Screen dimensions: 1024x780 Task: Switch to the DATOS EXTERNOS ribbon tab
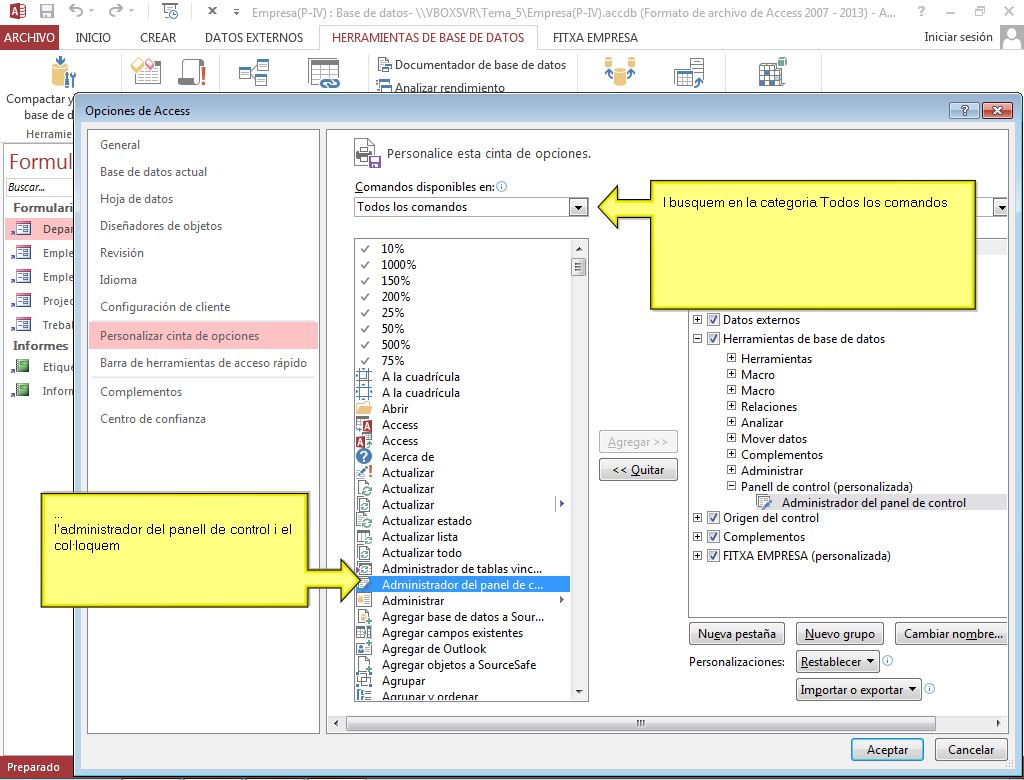pyautogui.click(x=254, y=38)
